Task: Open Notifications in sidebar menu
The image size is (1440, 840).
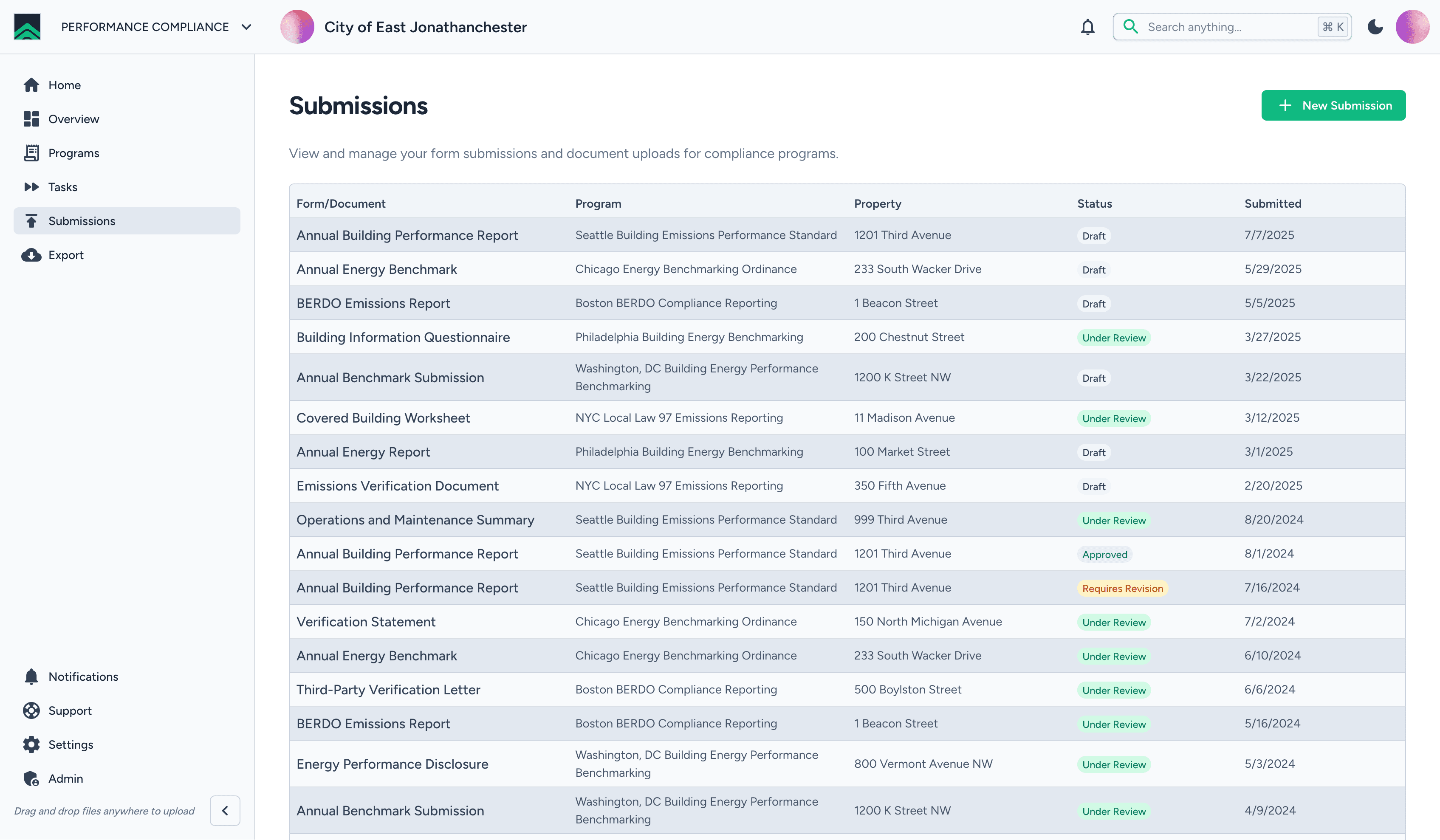Action: (83, 677)
